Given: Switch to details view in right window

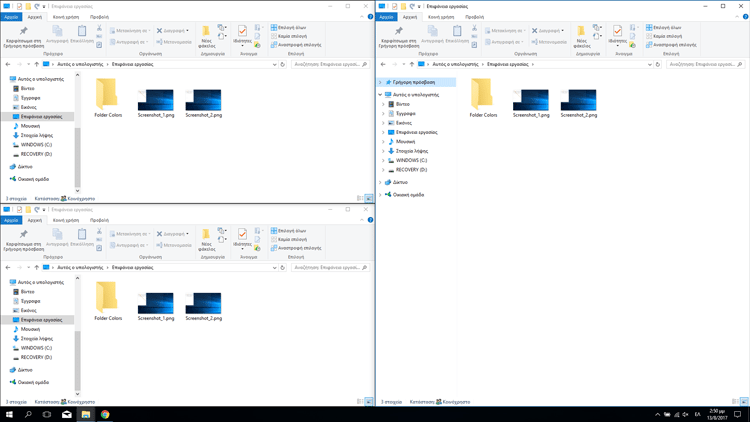Looking at the screenshot, I should (735, 402).
